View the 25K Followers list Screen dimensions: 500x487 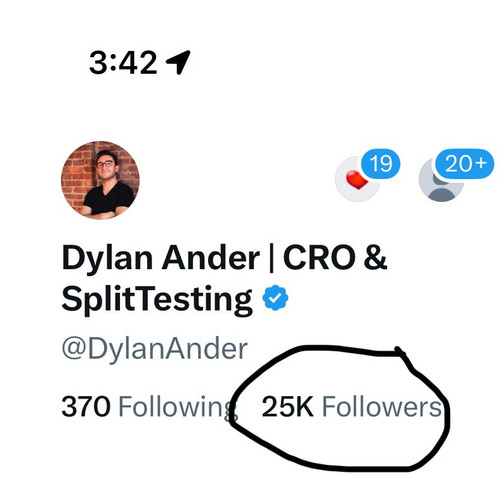352,406
